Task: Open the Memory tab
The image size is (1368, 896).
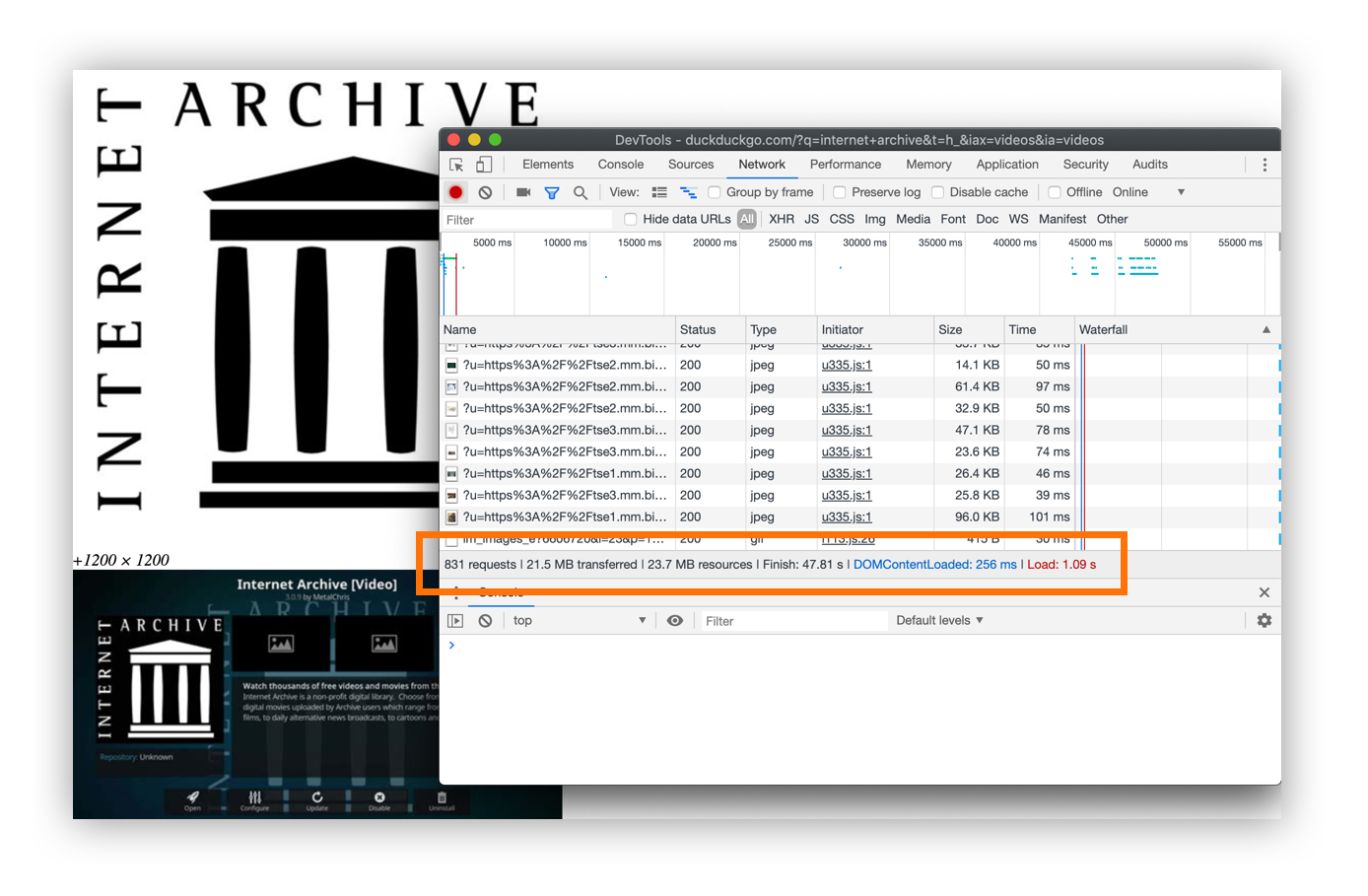Action: [x=929, y=165]
